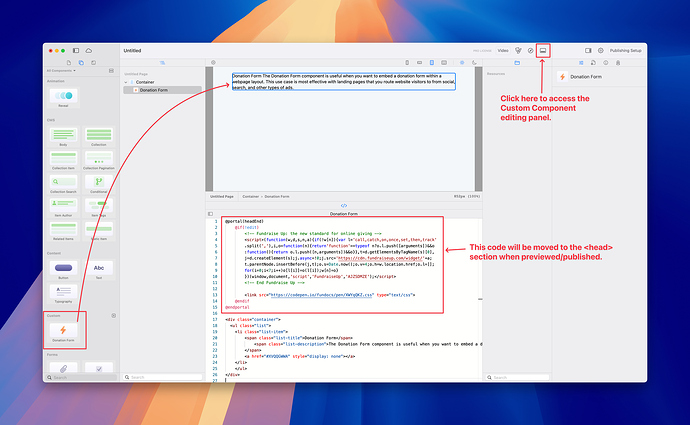The height and width of the screenshot is (425, 690).
Task: Select the Text (Abc) component
Action: [x=99, y=270]
